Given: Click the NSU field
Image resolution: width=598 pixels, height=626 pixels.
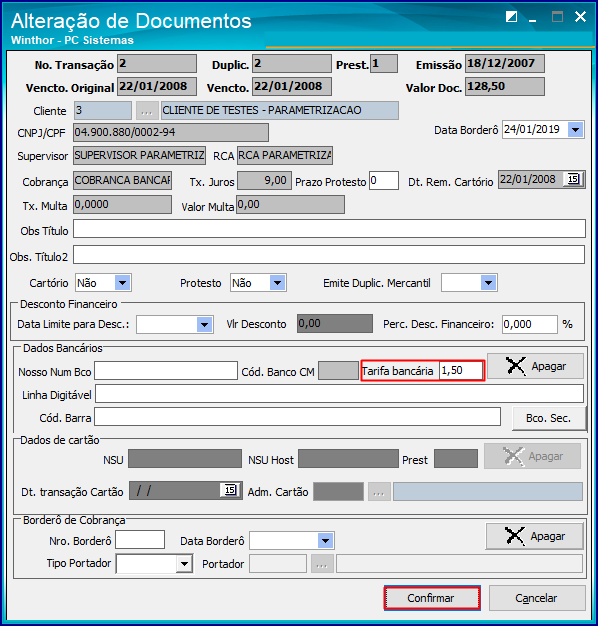Looking at the screenshot, I should (x=185, y=458).
